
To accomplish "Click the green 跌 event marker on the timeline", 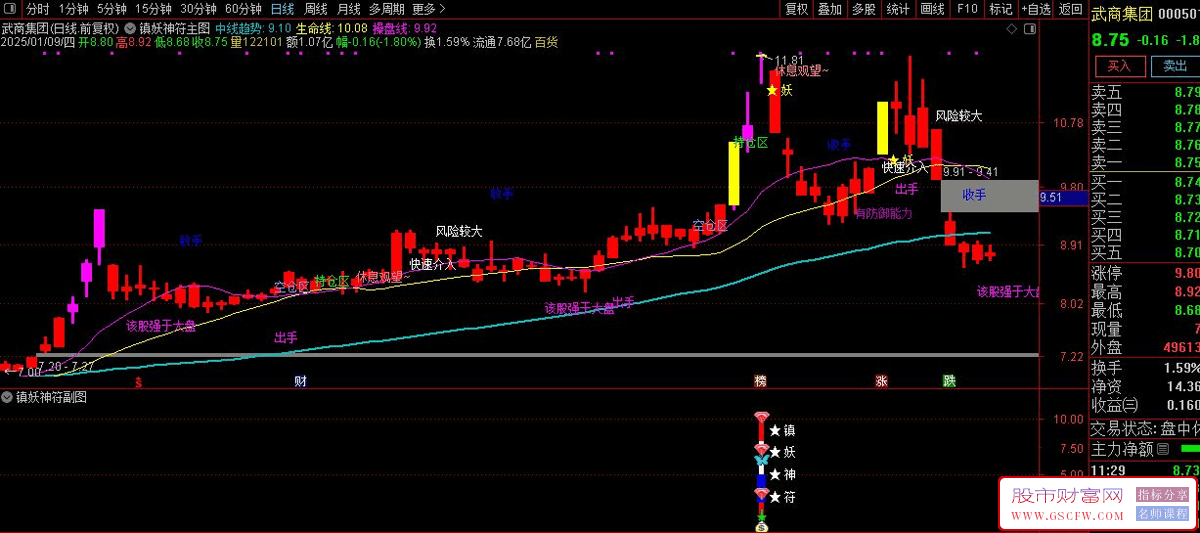I will click(949, 381).
